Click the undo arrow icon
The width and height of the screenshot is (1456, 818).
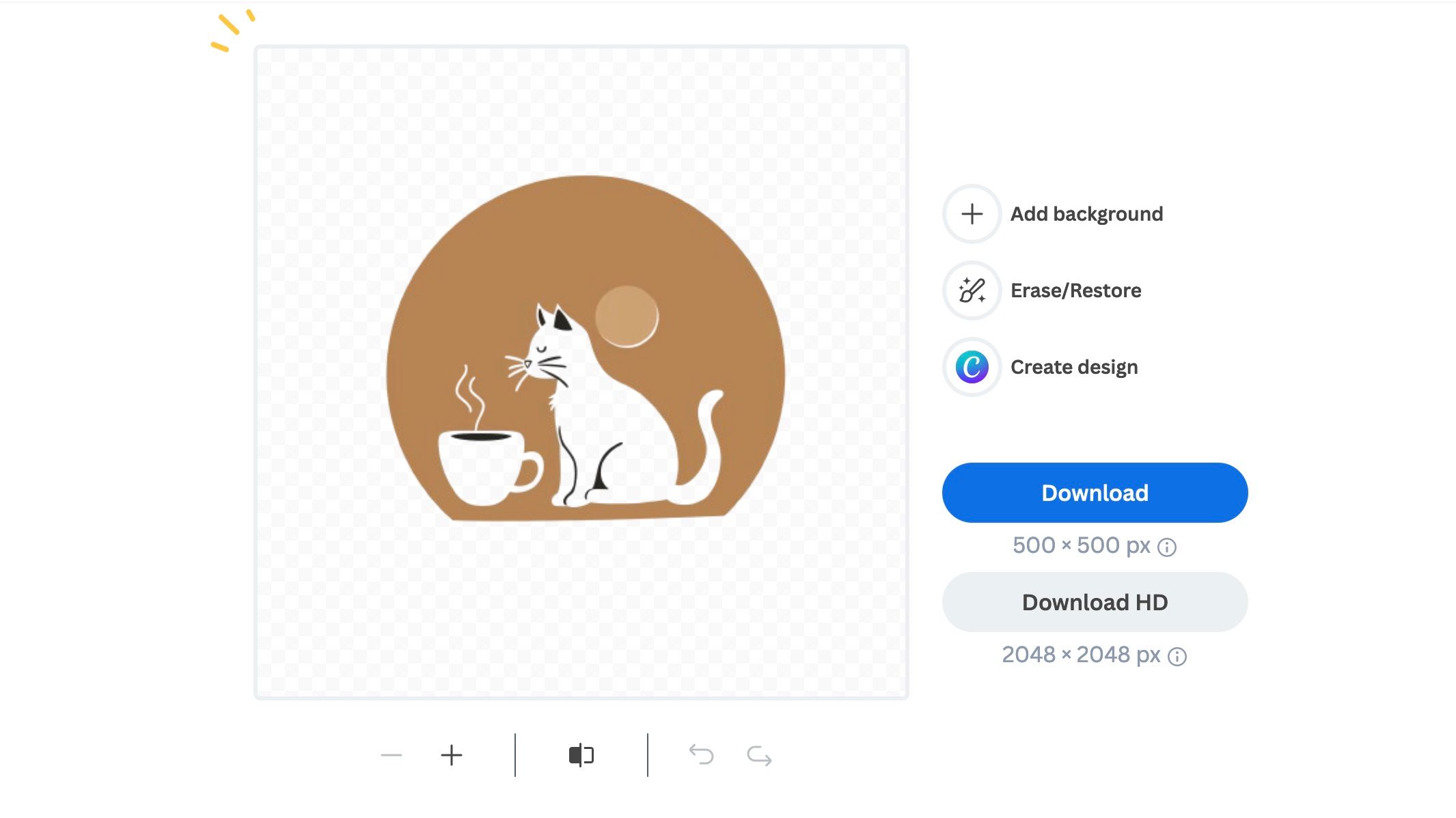click(702, 754)
